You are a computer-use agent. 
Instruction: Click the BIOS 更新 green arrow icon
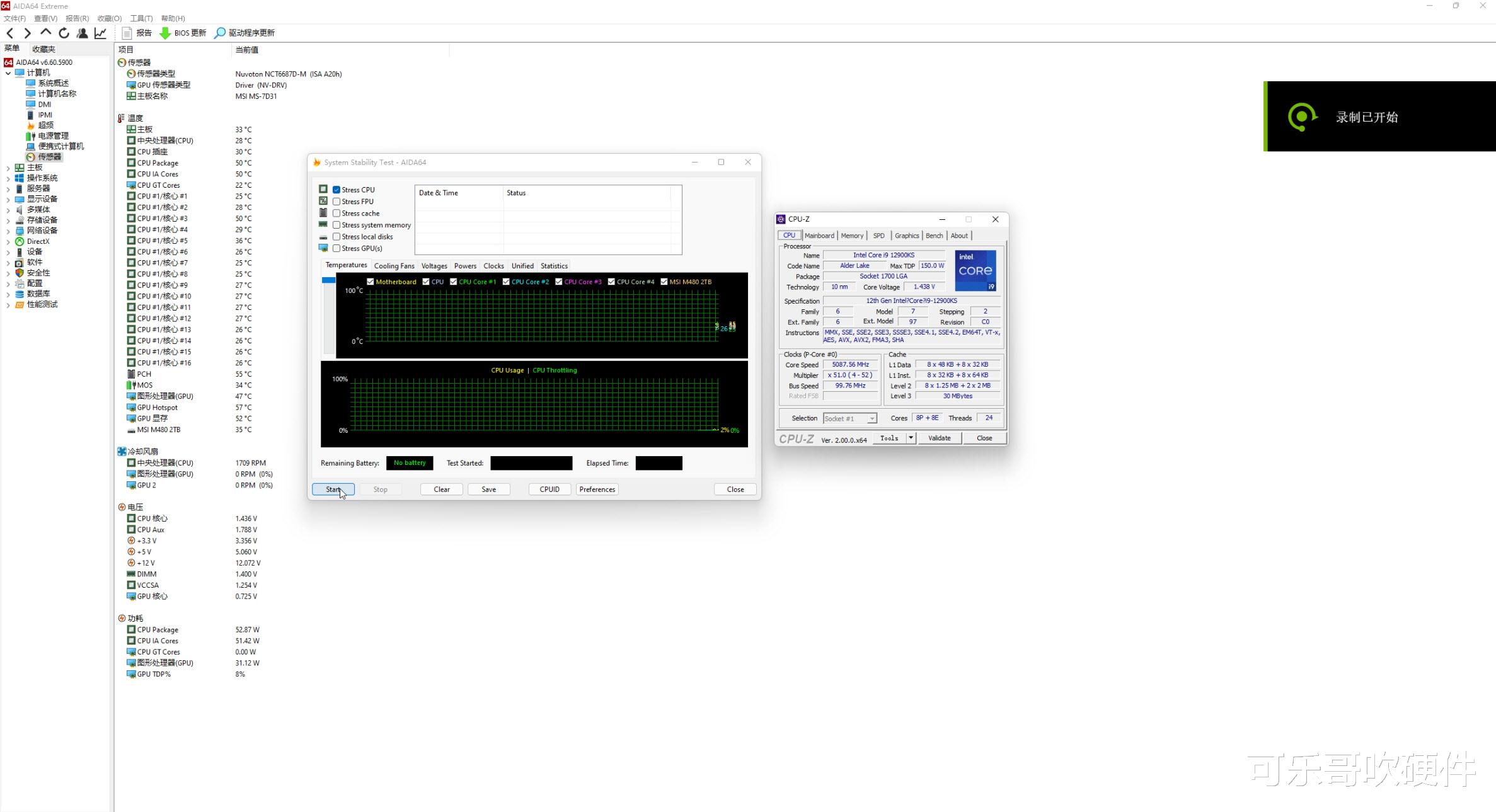[x=165, y=33]
